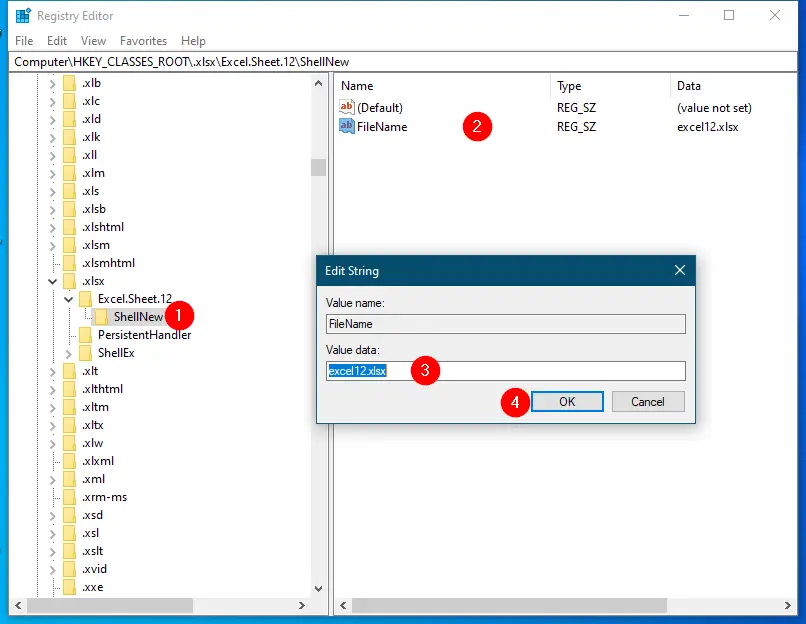Cancel the Edit String dialog
Screen dimensions: 806x624
pos(648,401)
